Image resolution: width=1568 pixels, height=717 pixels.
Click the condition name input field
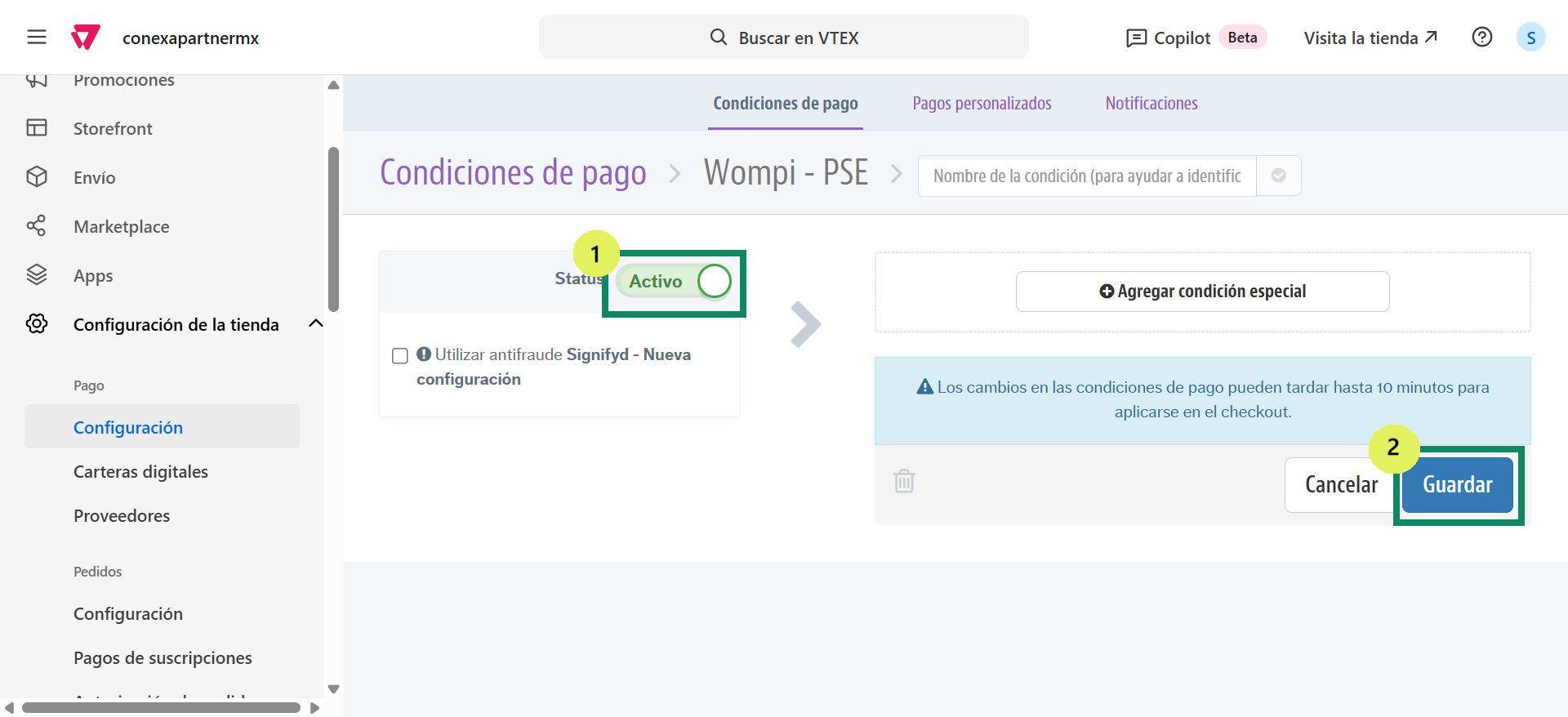[1086, 176]
